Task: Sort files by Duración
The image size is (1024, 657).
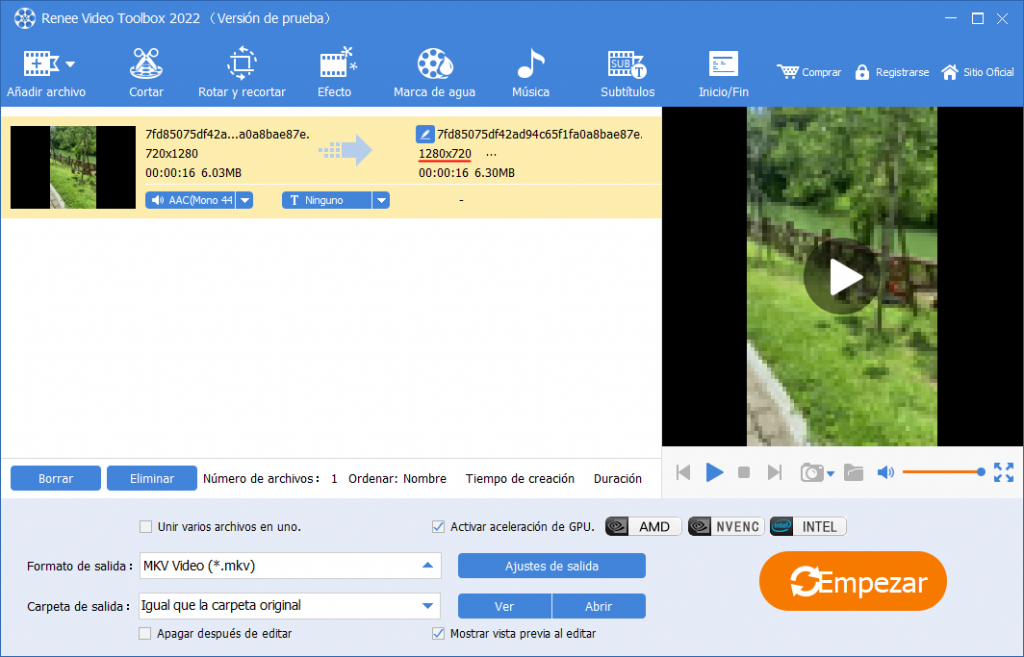Action: point(617,479)
